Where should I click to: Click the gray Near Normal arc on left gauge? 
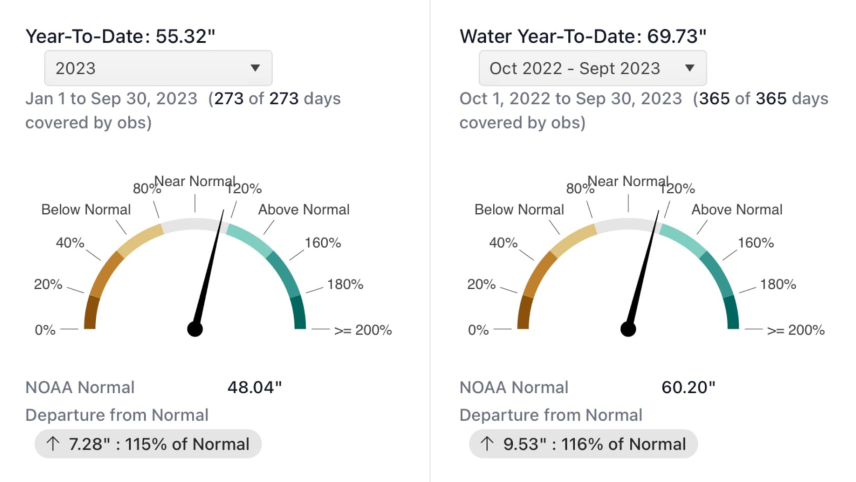coord(195,223)
